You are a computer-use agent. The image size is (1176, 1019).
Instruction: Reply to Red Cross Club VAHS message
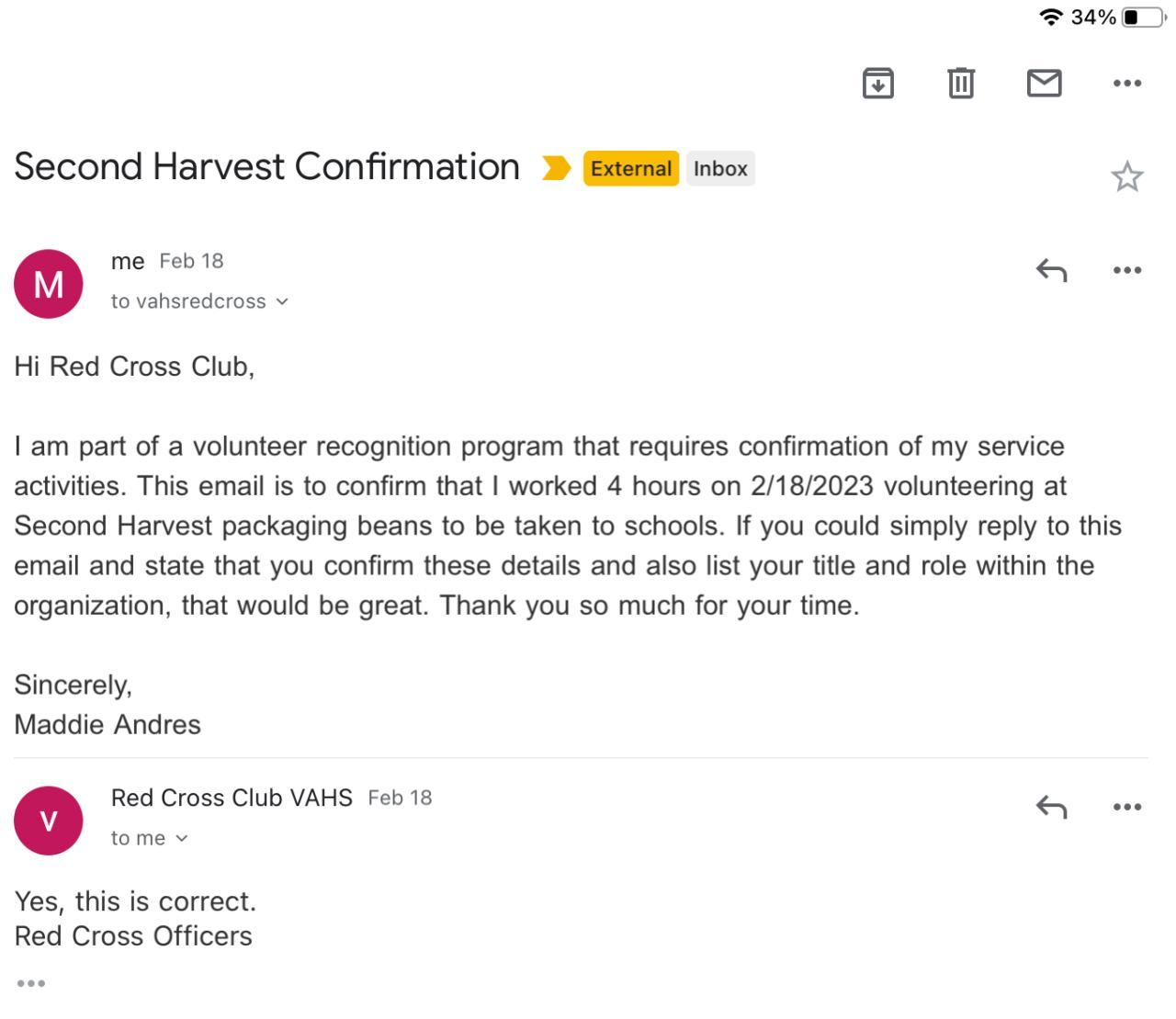tap(1051, 807)
